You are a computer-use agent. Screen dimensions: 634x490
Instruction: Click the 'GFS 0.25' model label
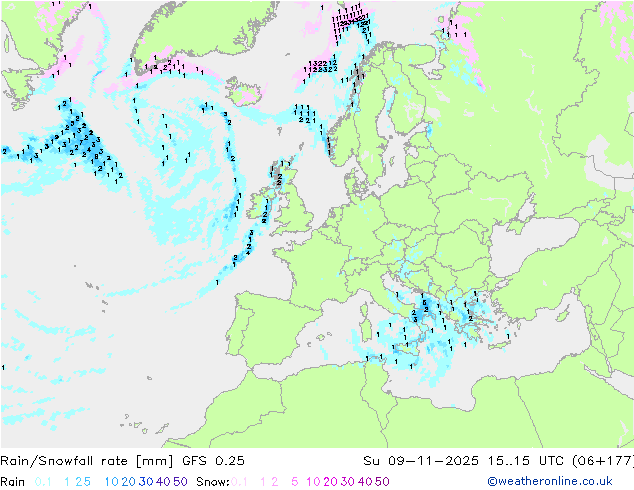[x=213, y=461]
